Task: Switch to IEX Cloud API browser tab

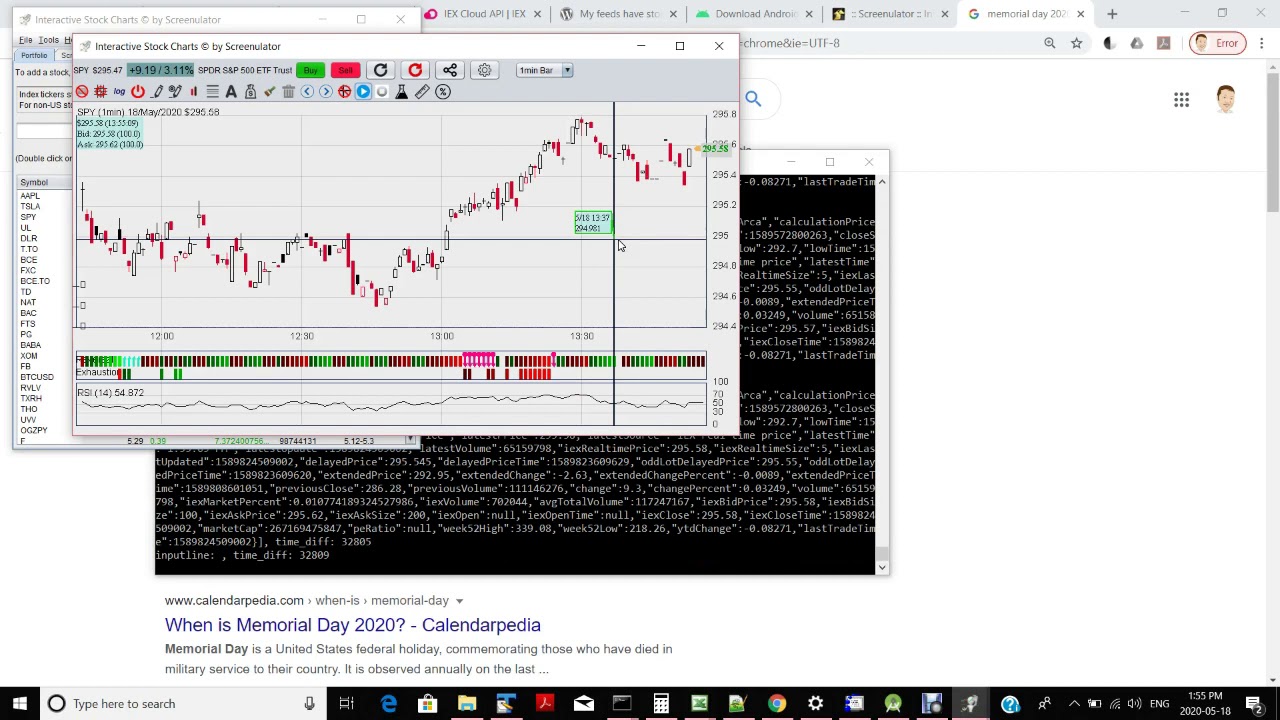Action: [x=484, y=14]
